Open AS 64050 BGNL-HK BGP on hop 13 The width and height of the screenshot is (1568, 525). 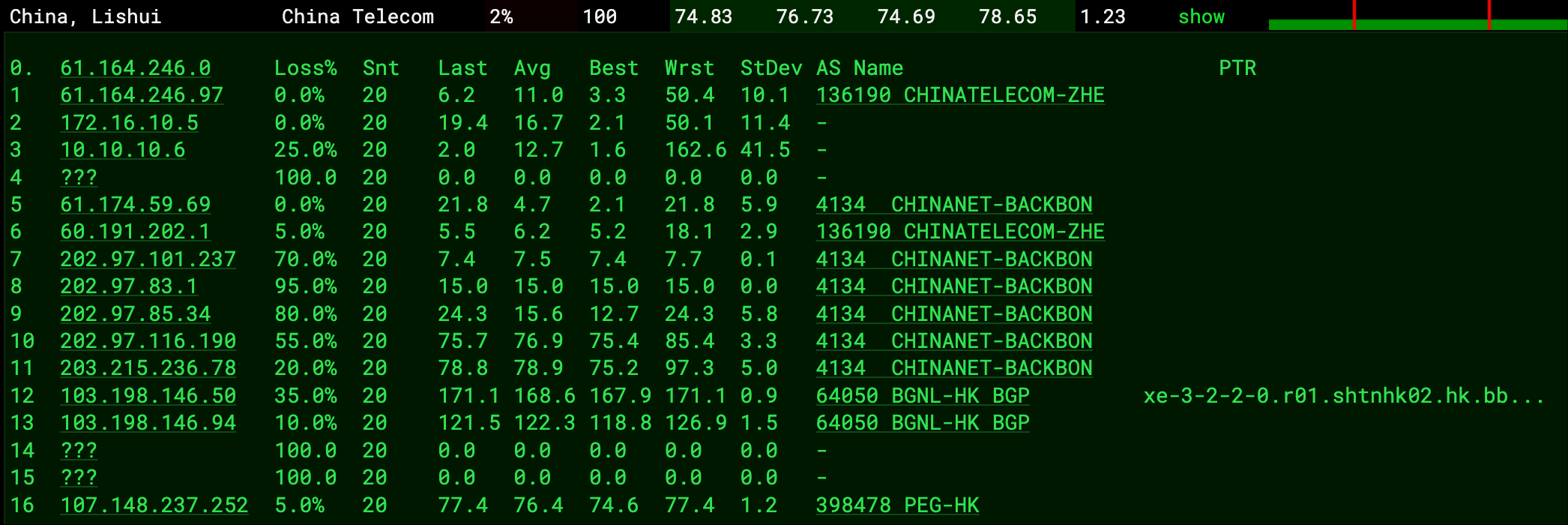[x=923, y=423]
